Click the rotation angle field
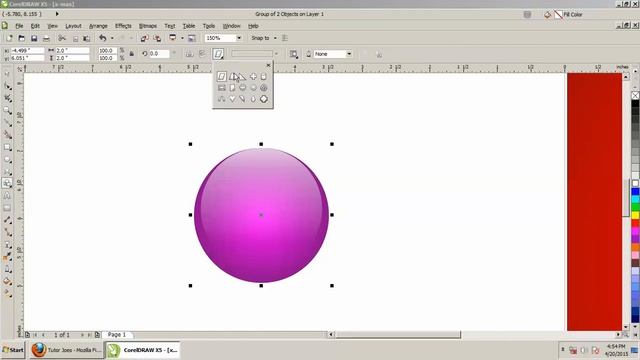Screen dimensions: 640x360 (159, 54)
